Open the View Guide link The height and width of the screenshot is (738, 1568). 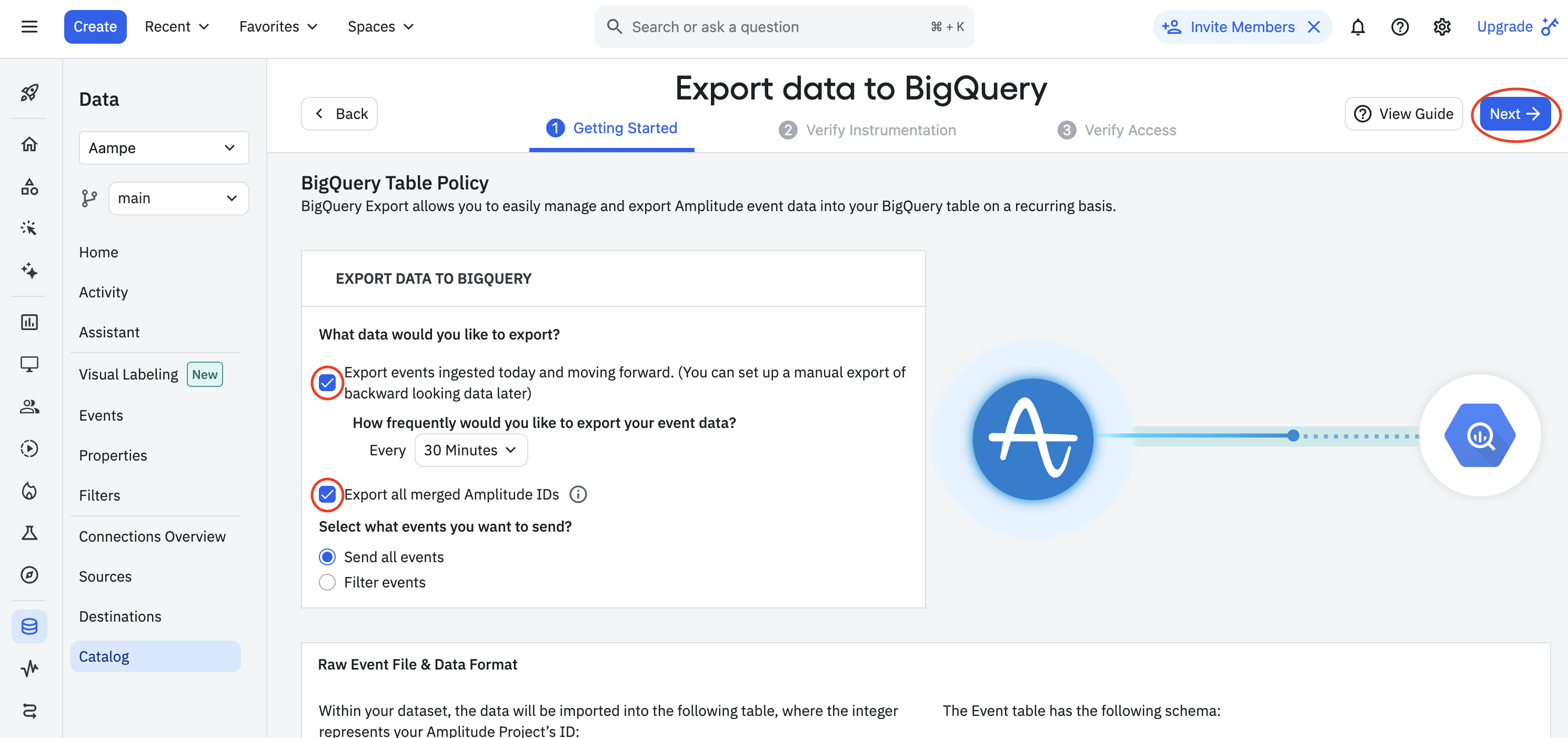(1404, 113)
